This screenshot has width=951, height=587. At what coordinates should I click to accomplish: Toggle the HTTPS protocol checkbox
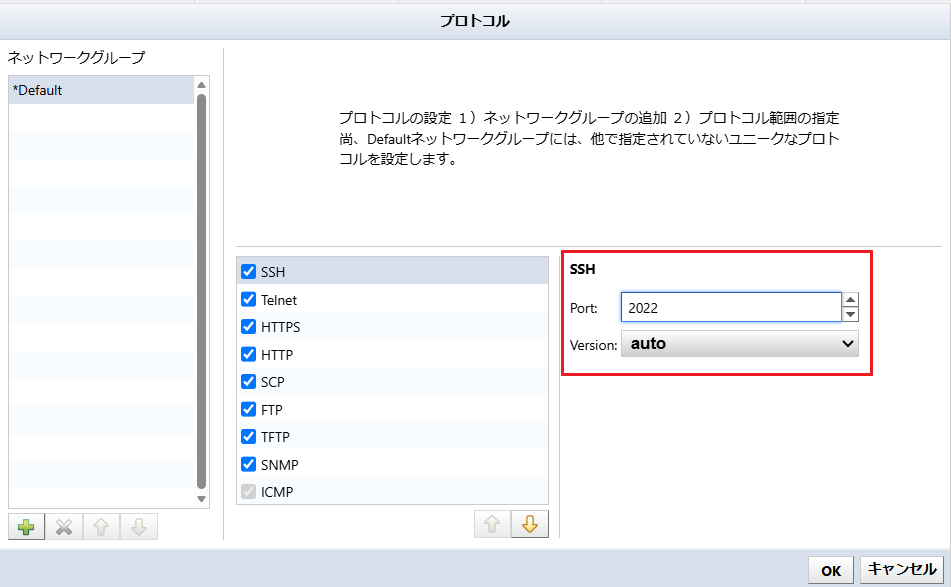tap(248, 326)
